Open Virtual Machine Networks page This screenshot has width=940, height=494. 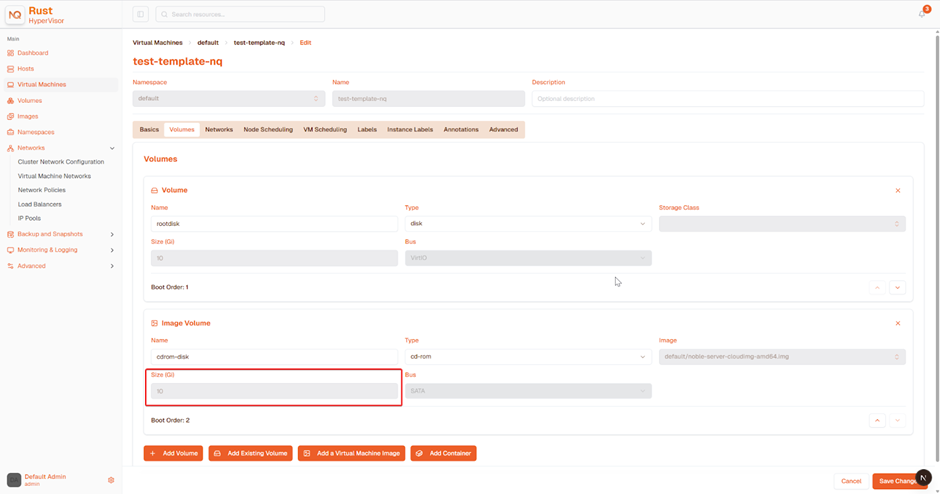coord(55,176)
